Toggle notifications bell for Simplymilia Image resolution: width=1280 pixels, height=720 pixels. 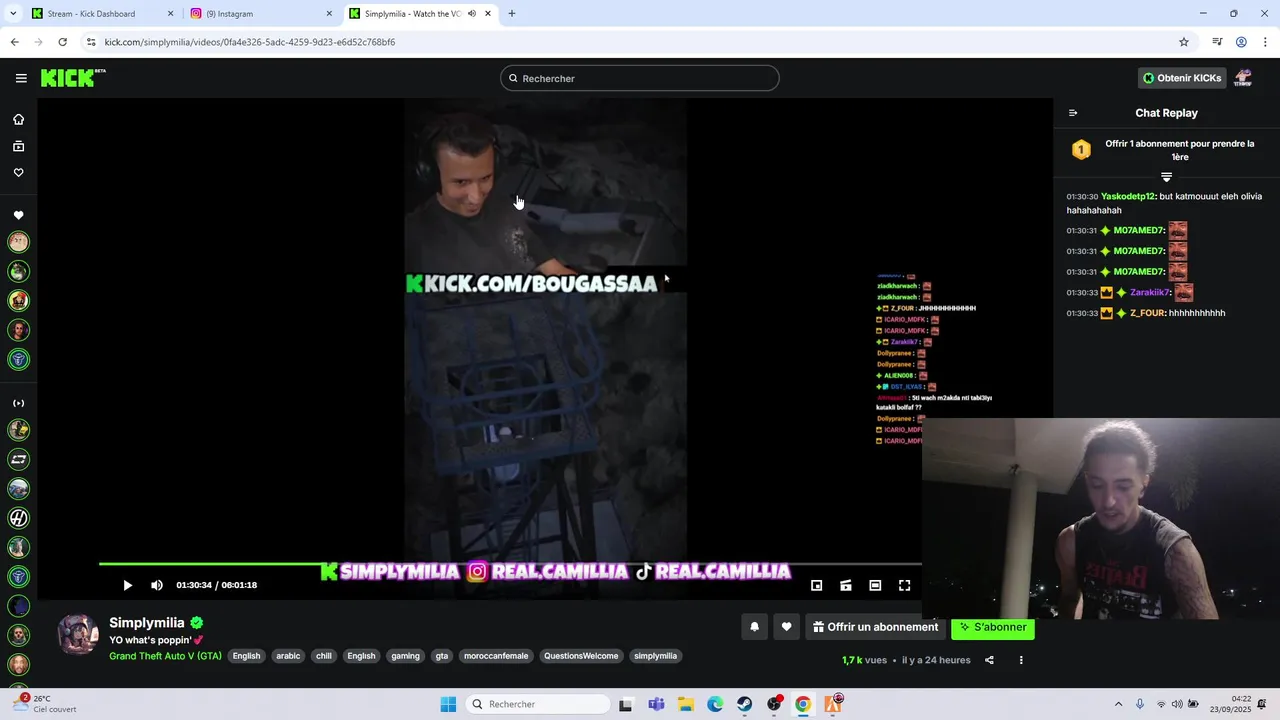point(754,627)
